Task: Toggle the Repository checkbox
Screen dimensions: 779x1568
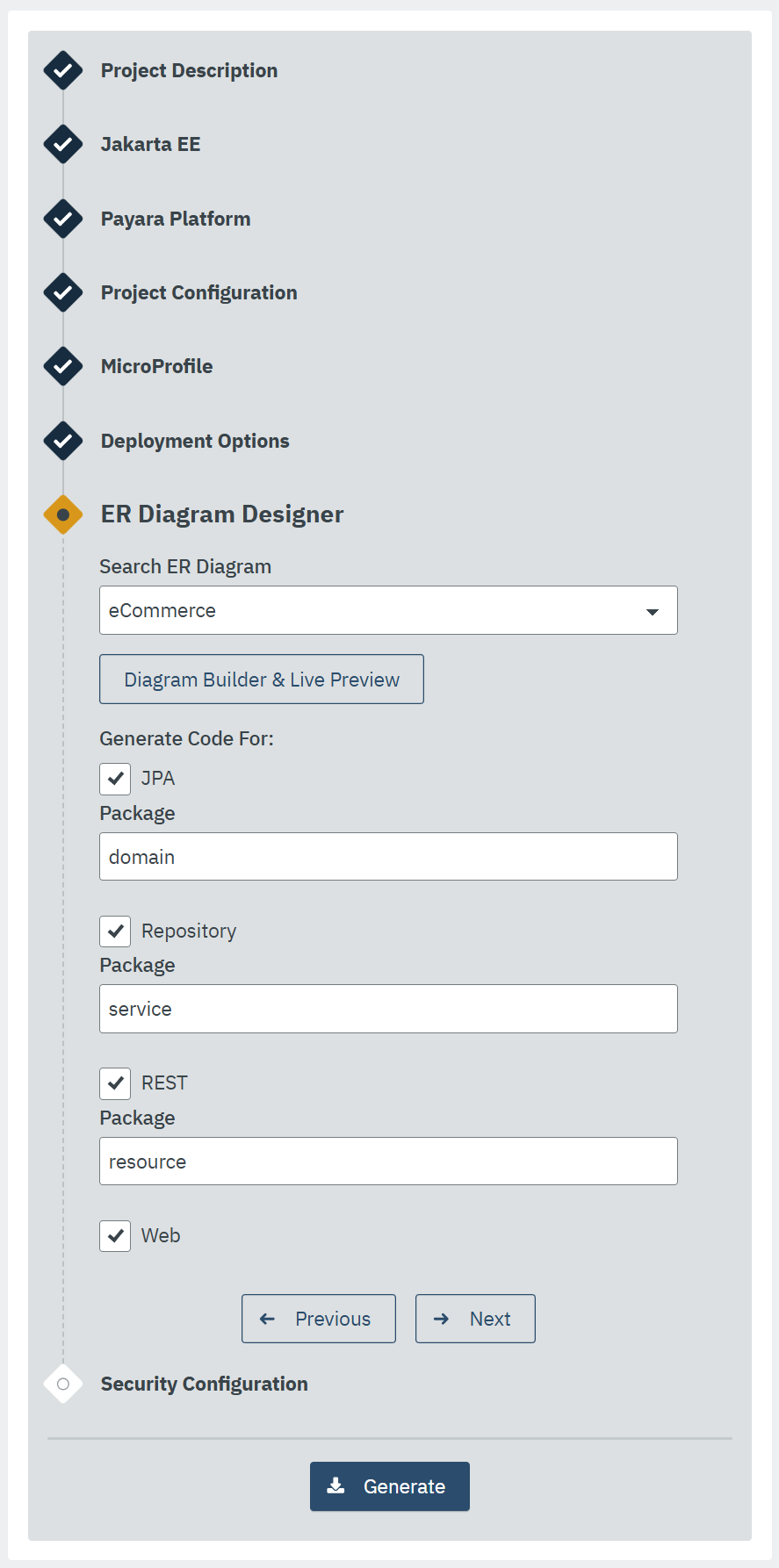Action: [115, 931]
